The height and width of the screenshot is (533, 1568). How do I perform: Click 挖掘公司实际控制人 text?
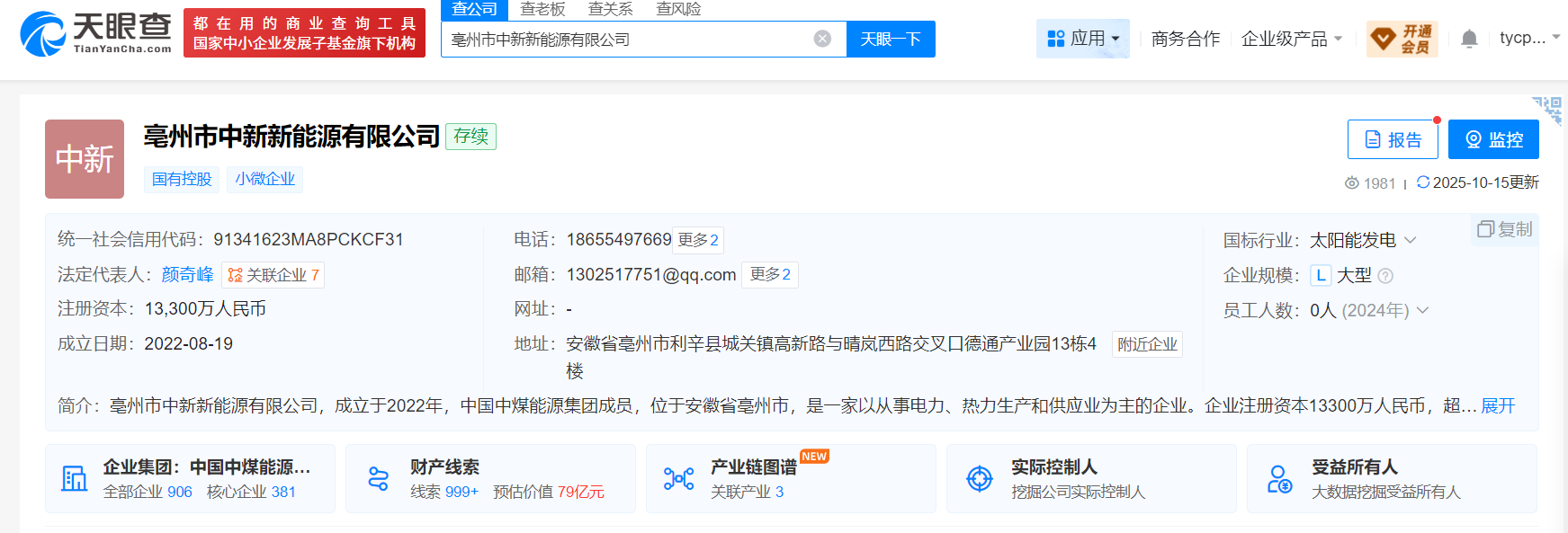[x=1078, y=492]
